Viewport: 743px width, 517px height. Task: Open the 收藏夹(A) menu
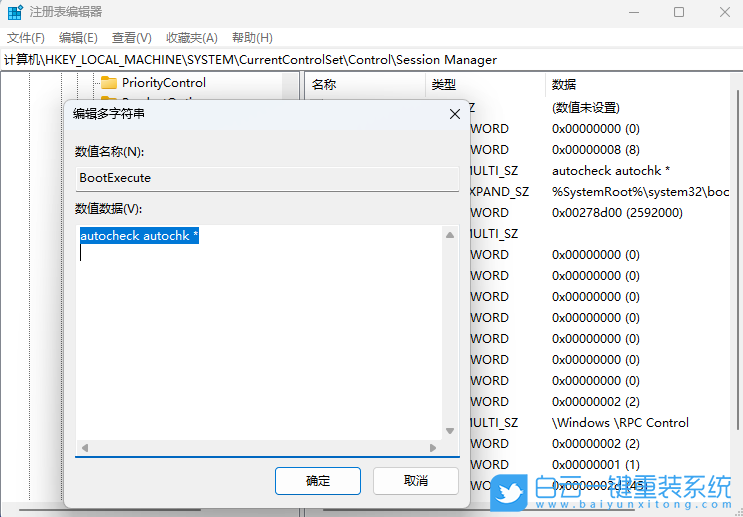[x=192, y=38]
